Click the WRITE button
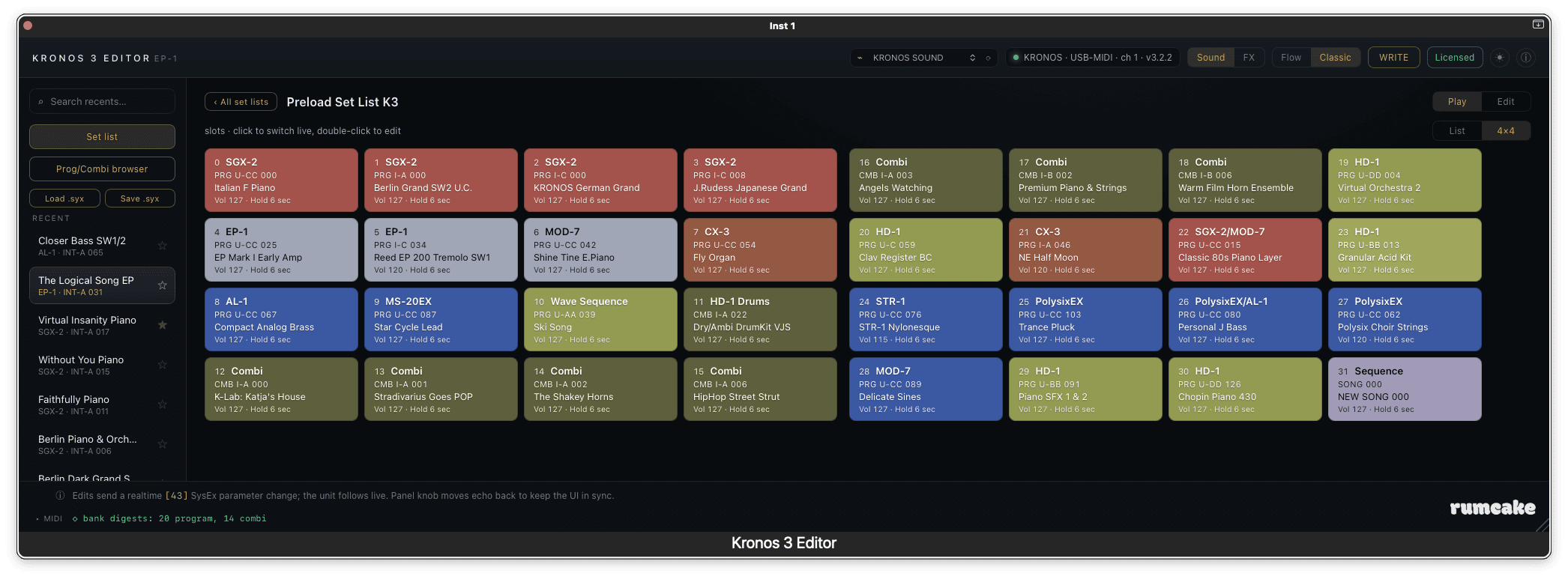1568x579 pixels. pyautogui.click(x=1393, y=58)
